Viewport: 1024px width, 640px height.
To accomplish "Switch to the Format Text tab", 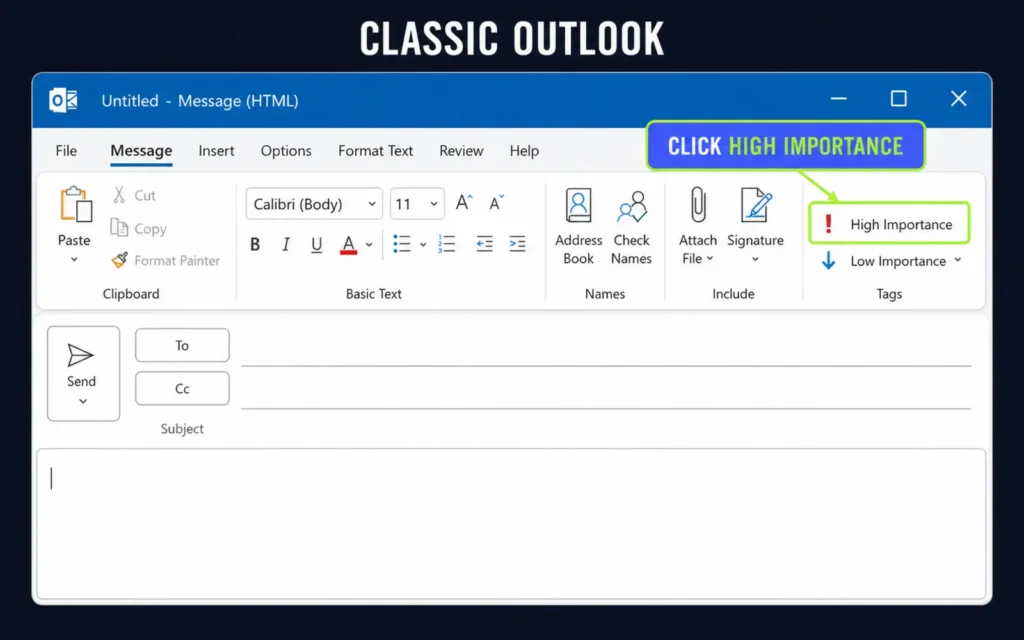I will (x=376, y=151).
